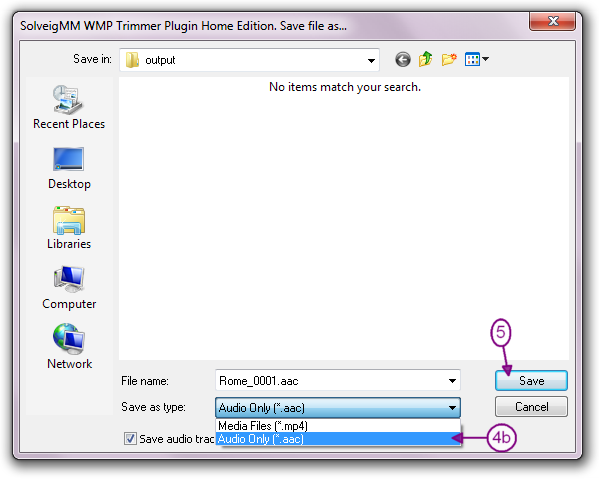Open the View menu grid icon
Viewport: 599px width, 482px height.
click(472, 59)
